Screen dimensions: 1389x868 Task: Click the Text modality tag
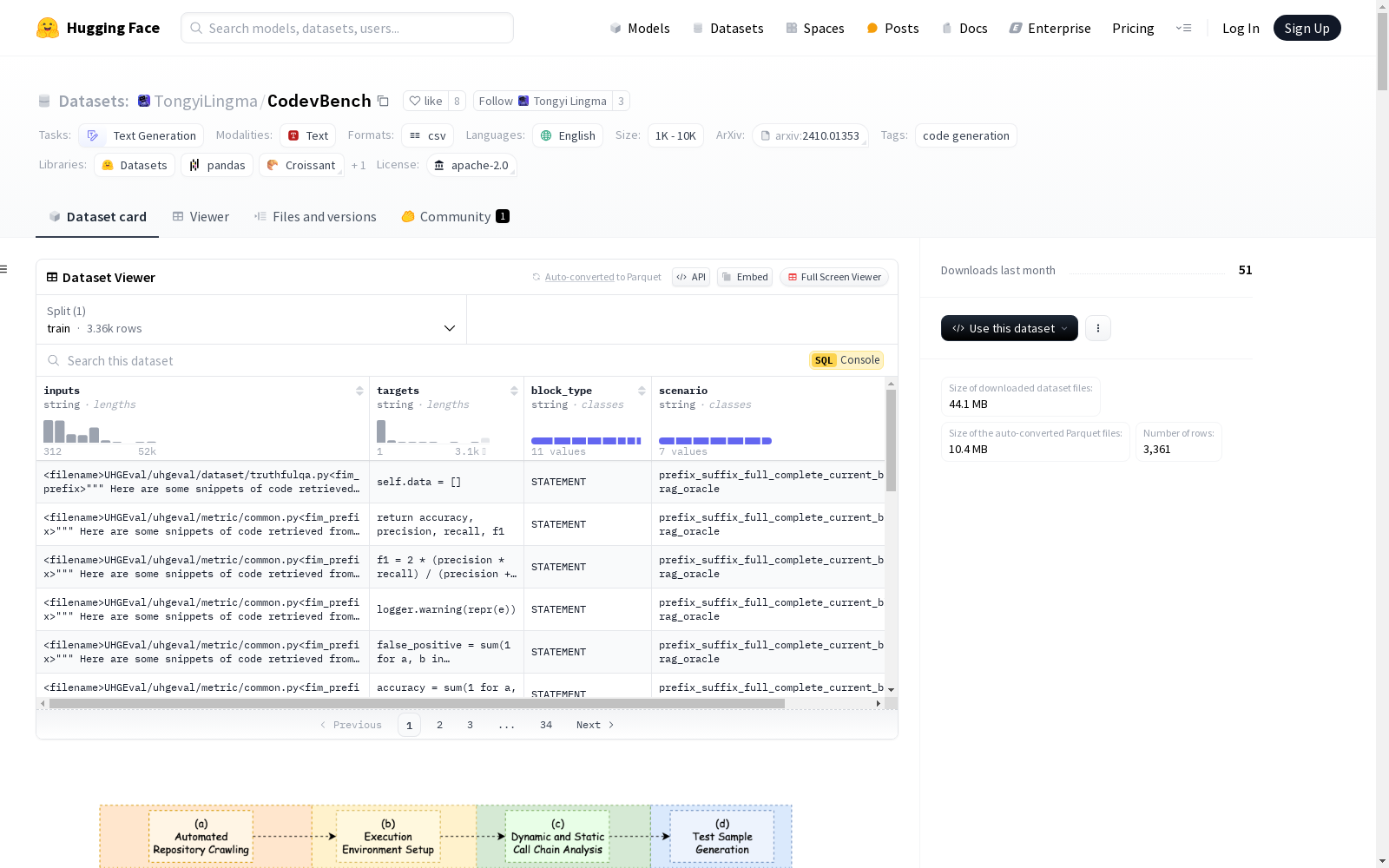[308, 135]
